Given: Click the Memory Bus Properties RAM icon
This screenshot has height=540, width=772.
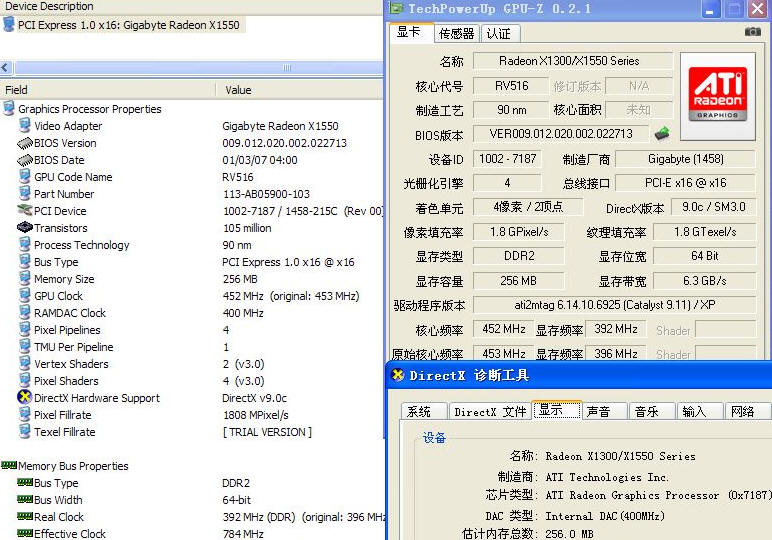Looking at the screenshot, I should click(x=9, y=465).
